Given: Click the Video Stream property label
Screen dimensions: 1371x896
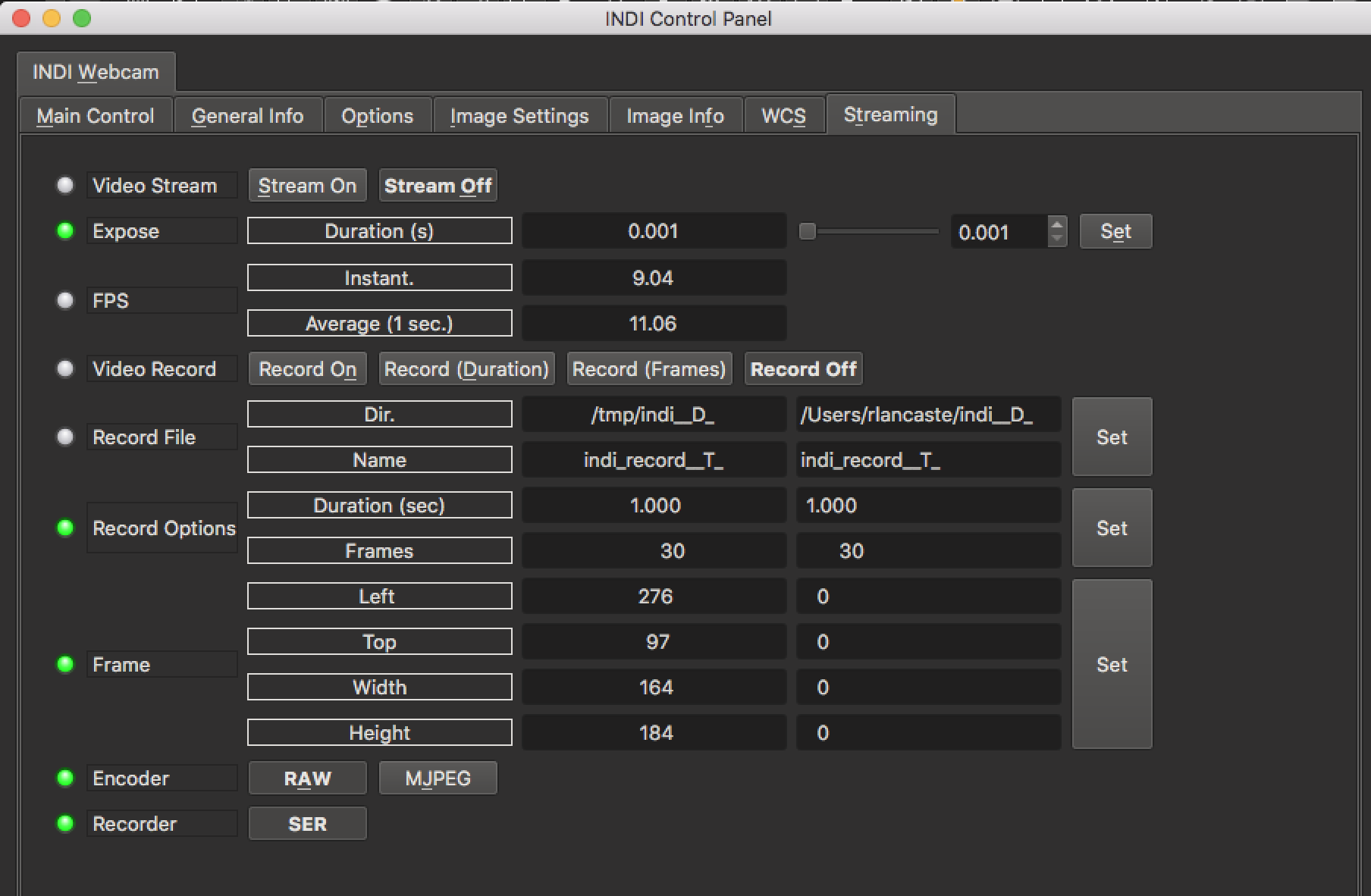Looking at the screenshot, I should [x=162, y=186].
